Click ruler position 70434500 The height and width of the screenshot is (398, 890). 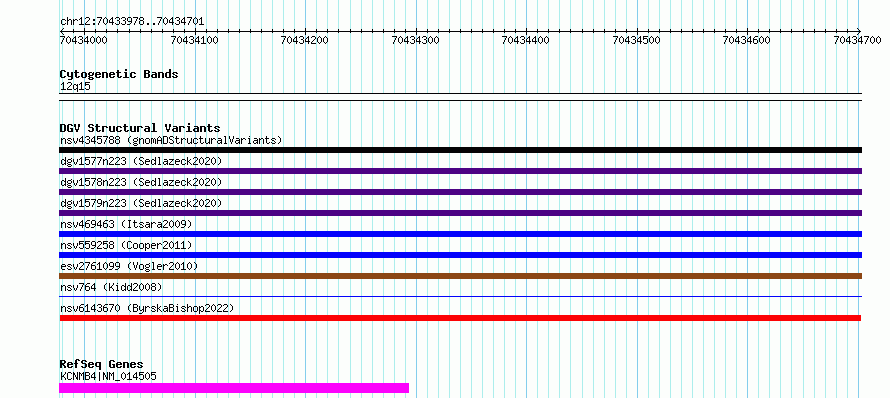pyautogui.click(x=637, y=40)
